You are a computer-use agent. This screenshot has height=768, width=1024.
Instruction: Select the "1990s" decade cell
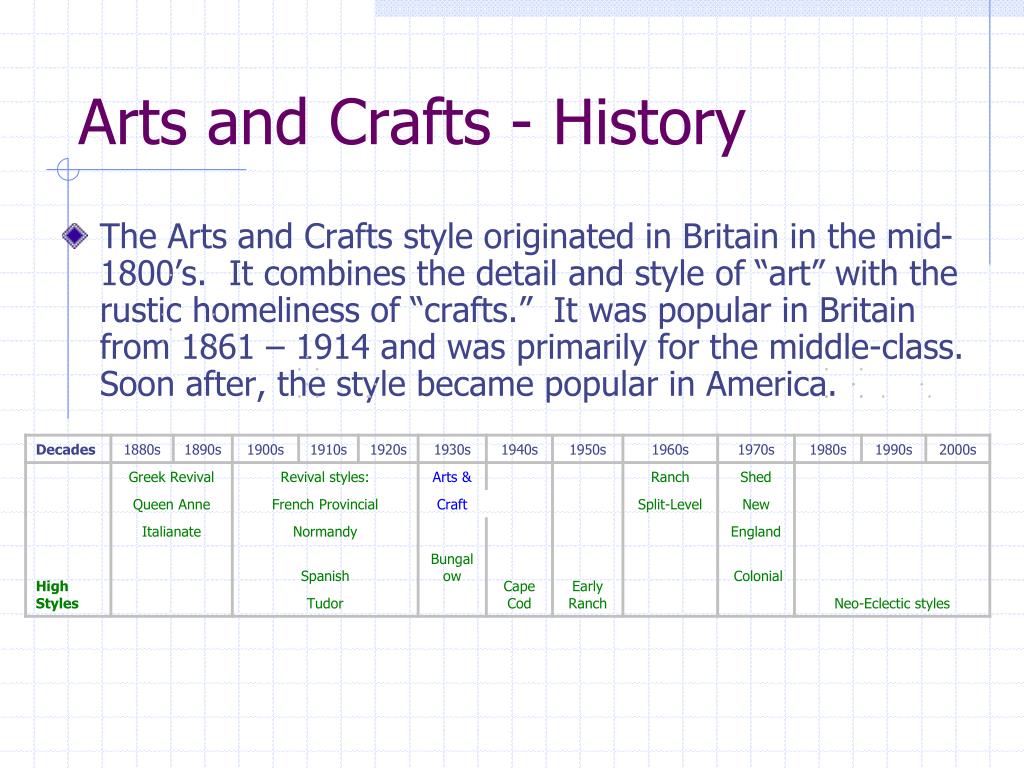tap(893, 450)
